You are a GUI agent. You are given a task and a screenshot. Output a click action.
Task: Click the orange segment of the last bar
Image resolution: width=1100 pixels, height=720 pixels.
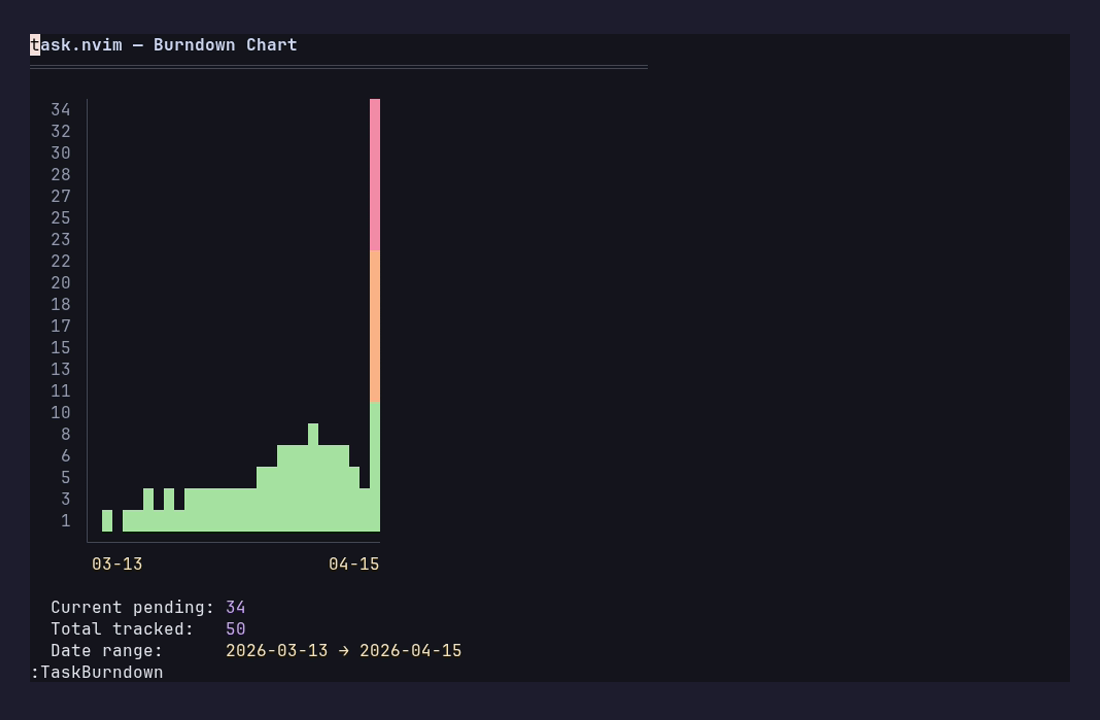pos(375,326)
